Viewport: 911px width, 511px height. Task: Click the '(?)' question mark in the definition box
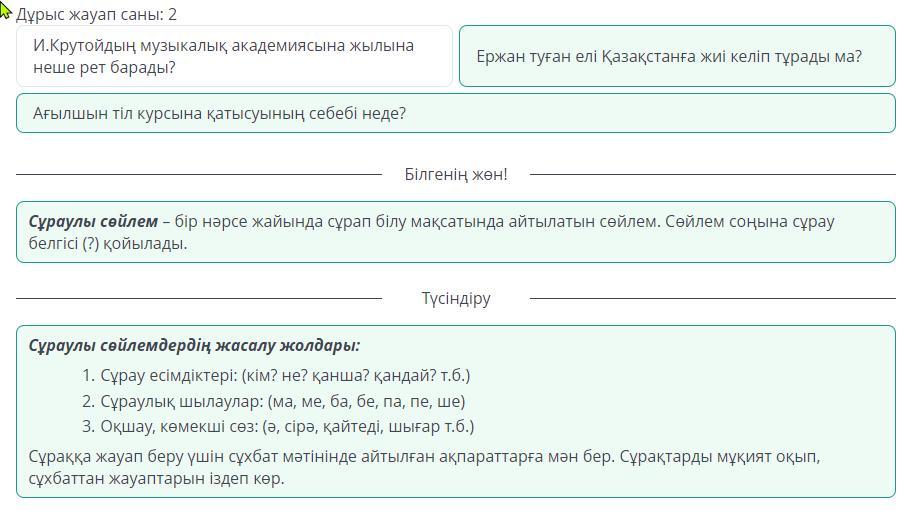coord(90,243)
